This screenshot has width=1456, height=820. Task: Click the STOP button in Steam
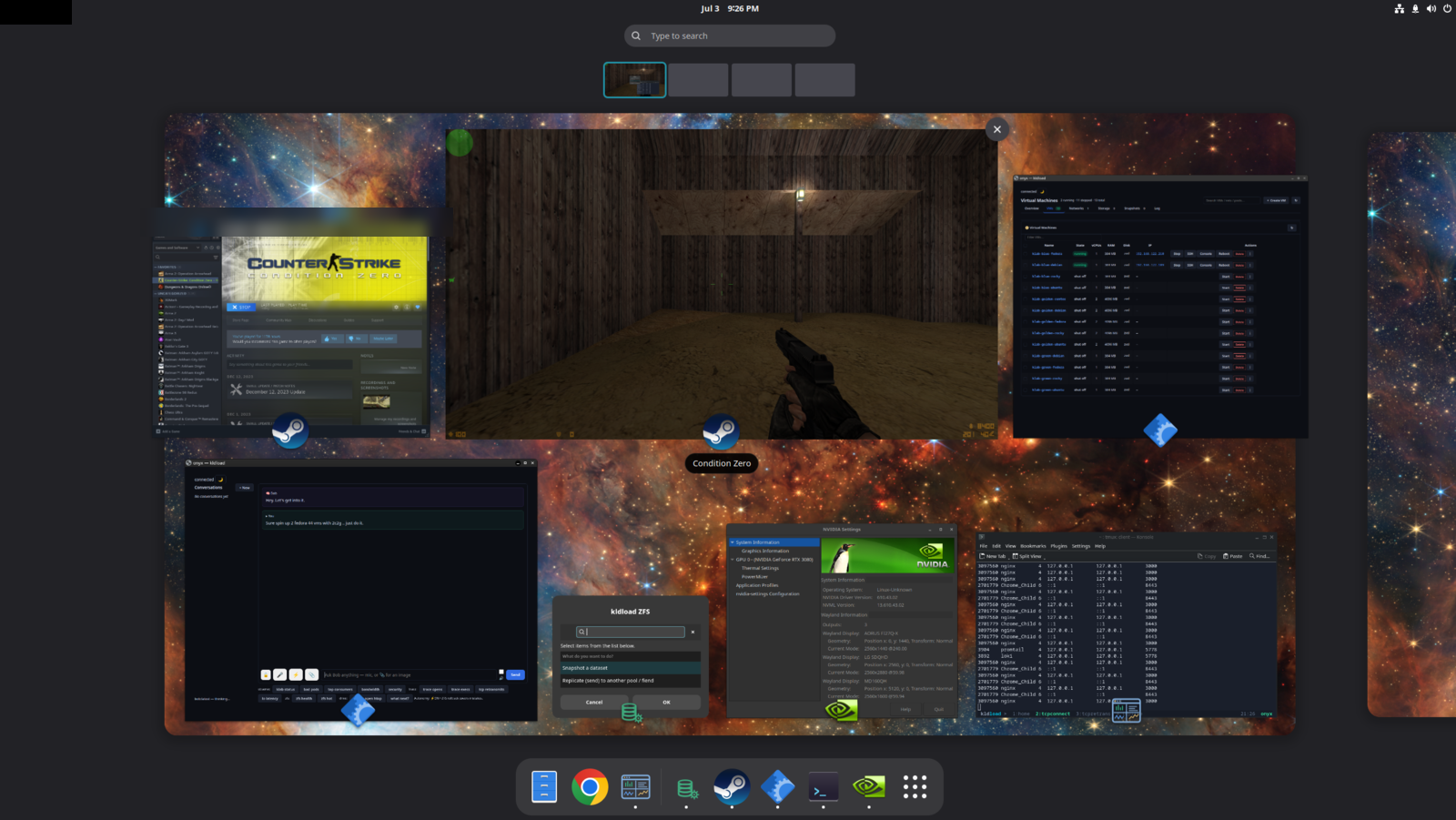[x=241, y=307]
